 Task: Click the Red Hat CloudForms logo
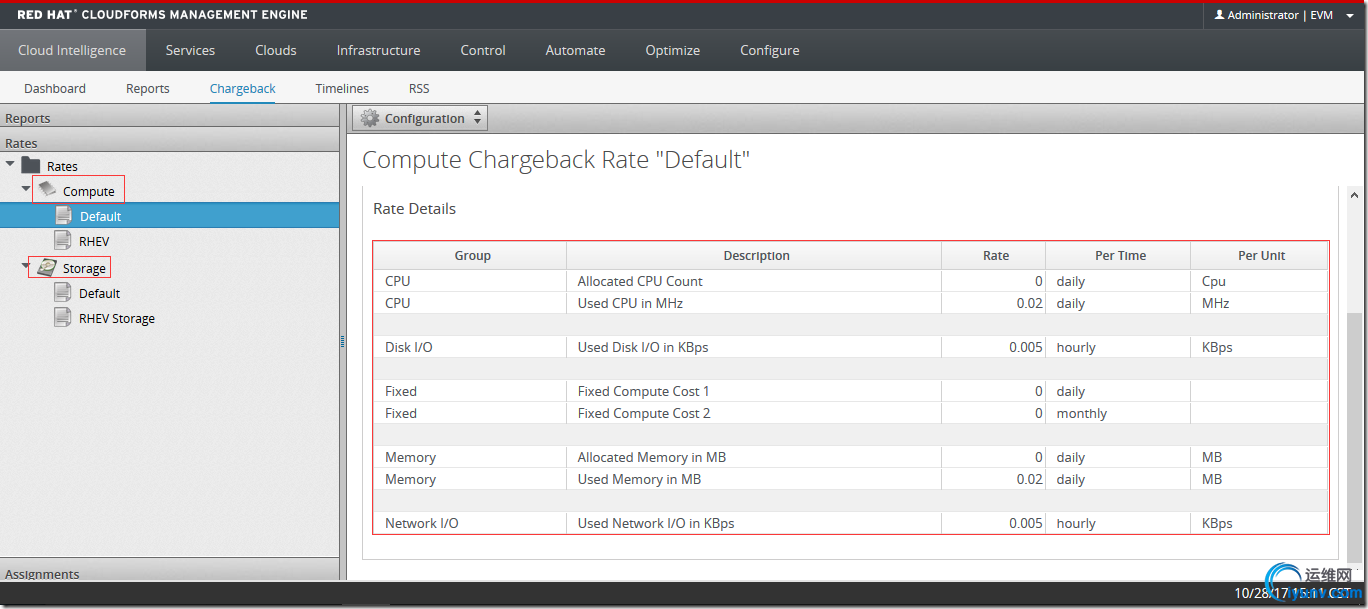(x=163, y=15)
